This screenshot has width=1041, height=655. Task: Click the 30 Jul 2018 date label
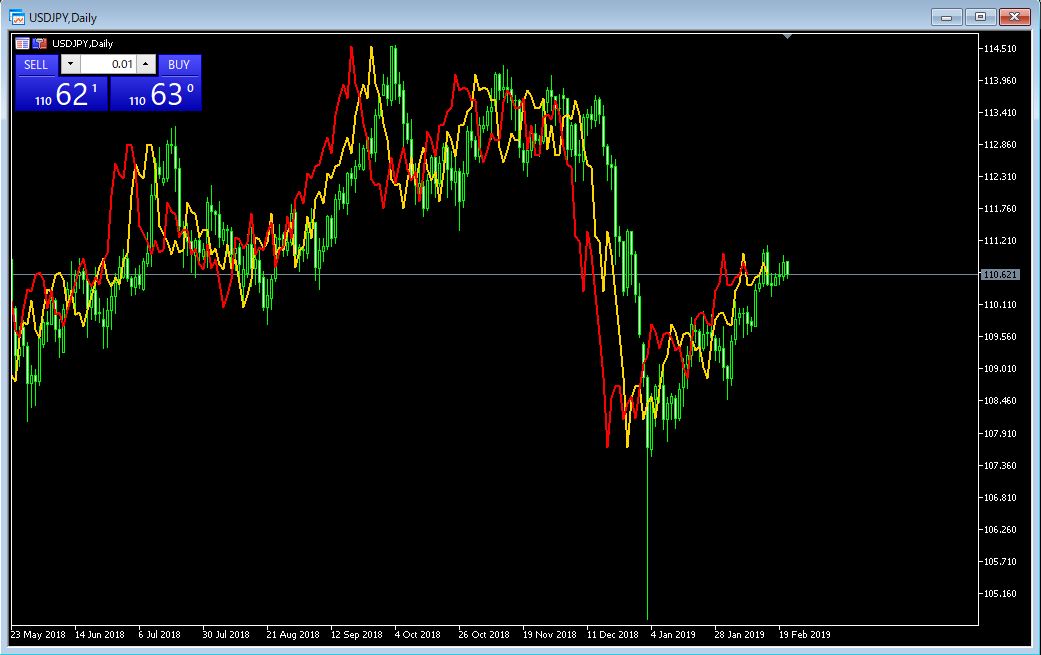(226, 634)
